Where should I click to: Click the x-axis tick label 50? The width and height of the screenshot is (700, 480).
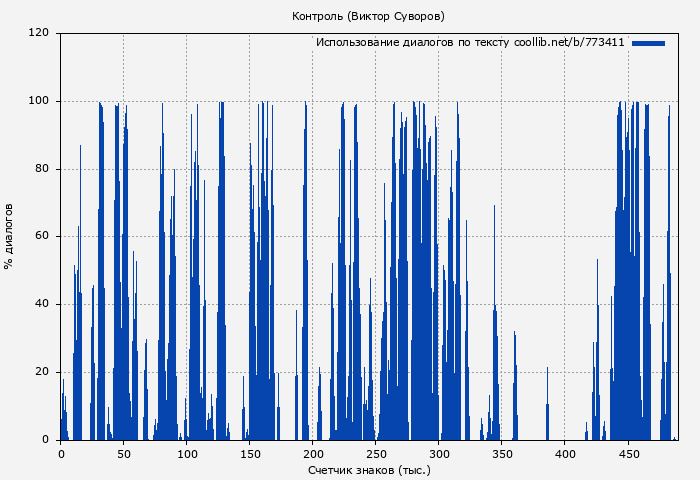point(124,454)
